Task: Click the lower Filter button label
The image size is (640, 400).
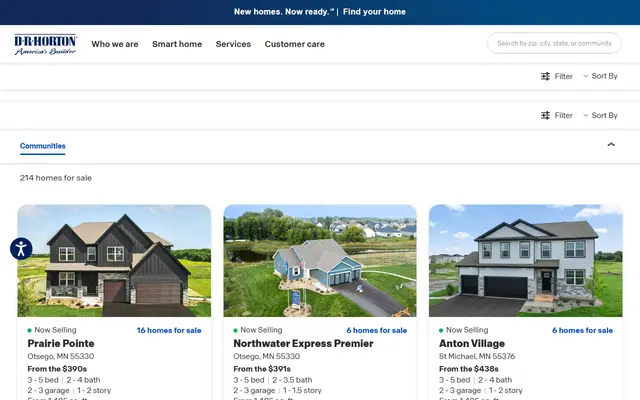Action: 563,116
